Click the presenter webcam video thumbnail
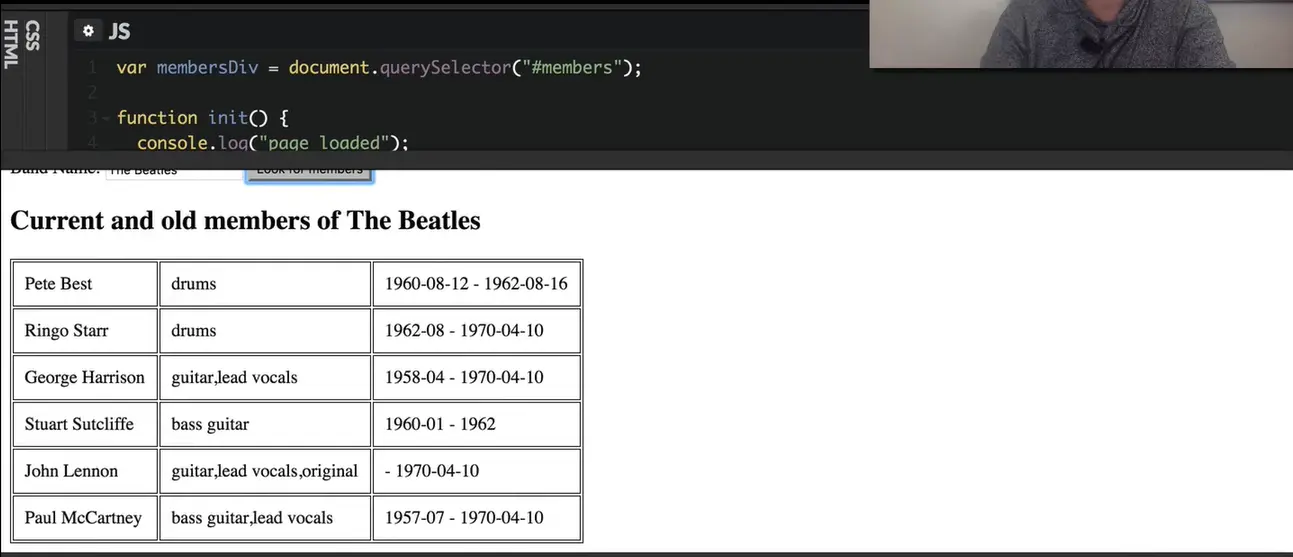Screen dimensions: 1293x557 (1081, 34)
